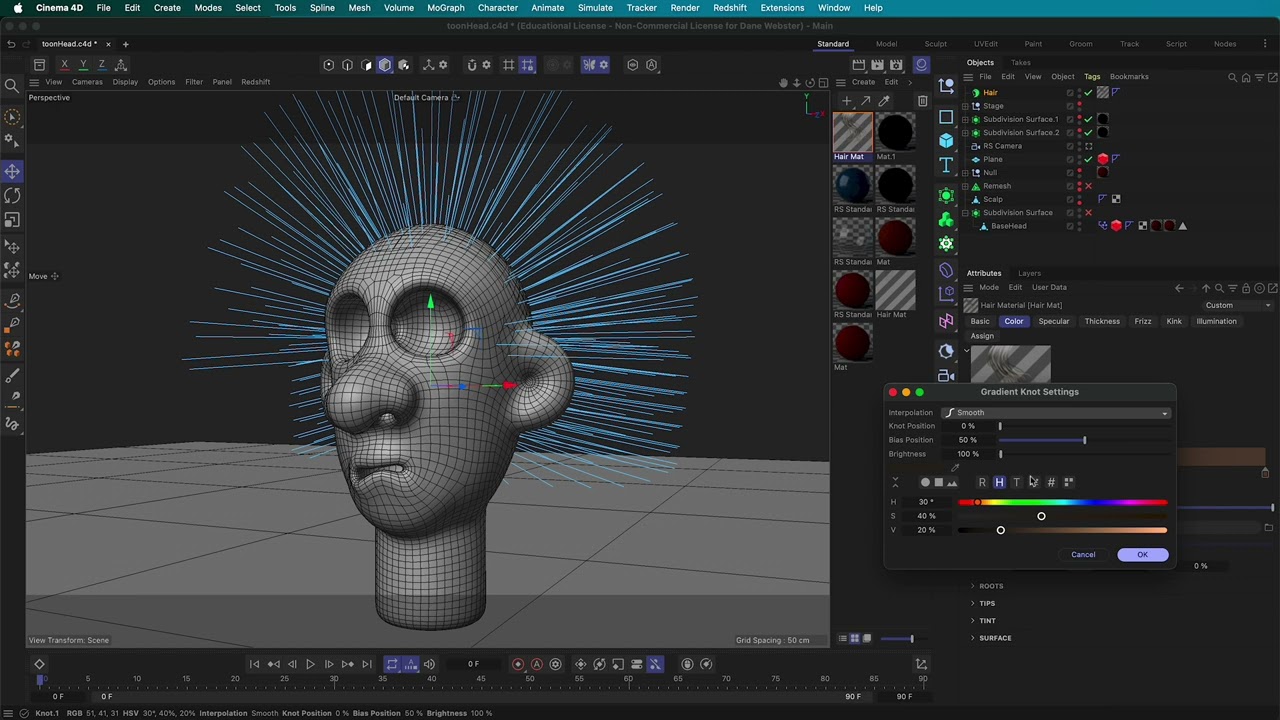Click the record keyframe button
1280x720 pixels.
pos(518,664)
